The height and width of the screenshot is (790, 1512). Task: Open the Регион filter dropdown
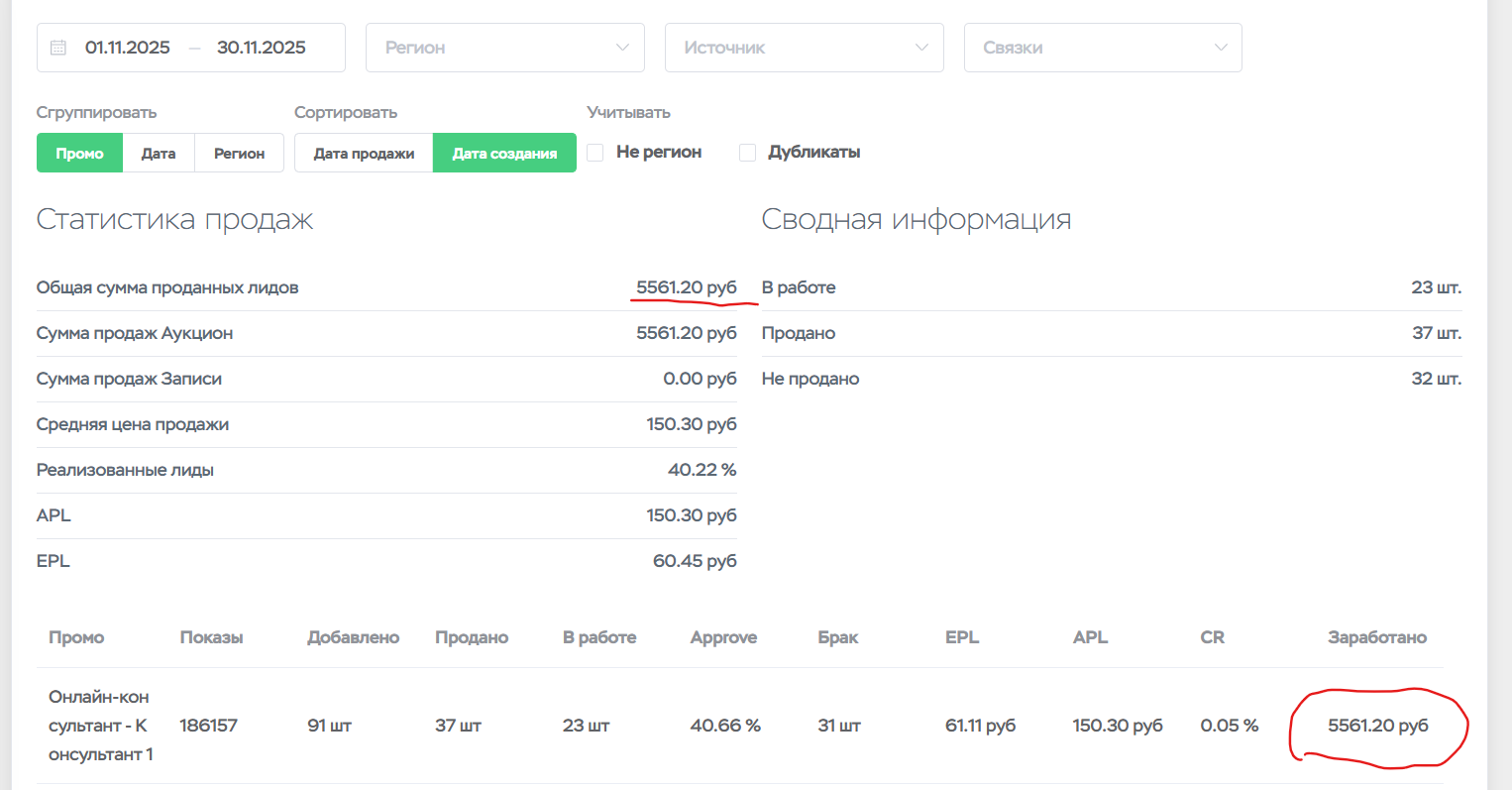click(x=505, y=48)
